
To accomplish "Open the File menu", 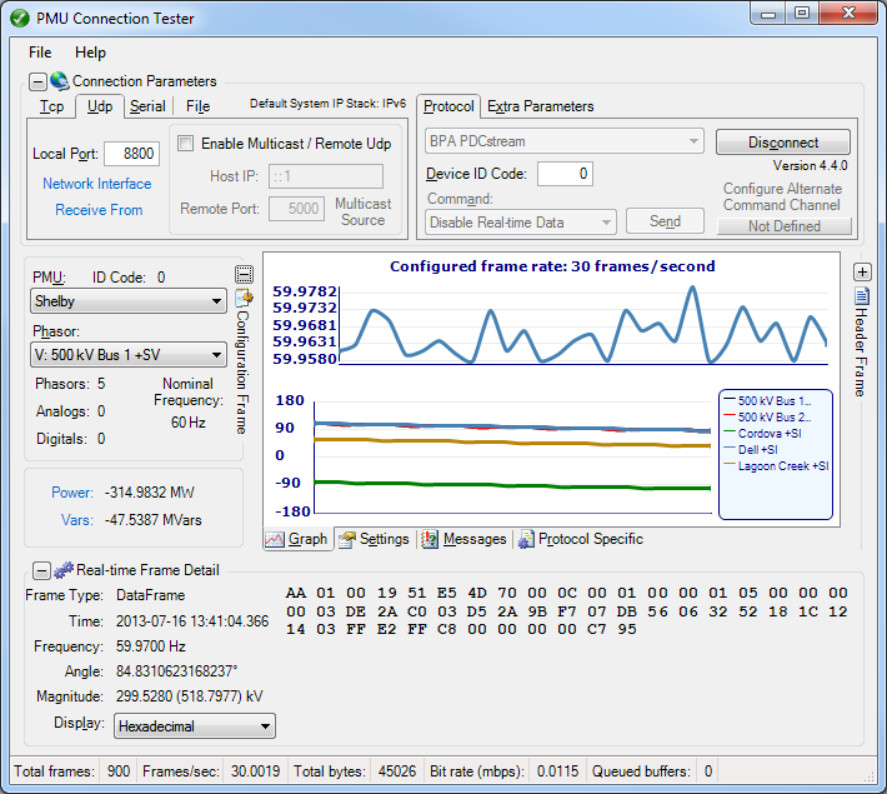I will pos(40,53).
